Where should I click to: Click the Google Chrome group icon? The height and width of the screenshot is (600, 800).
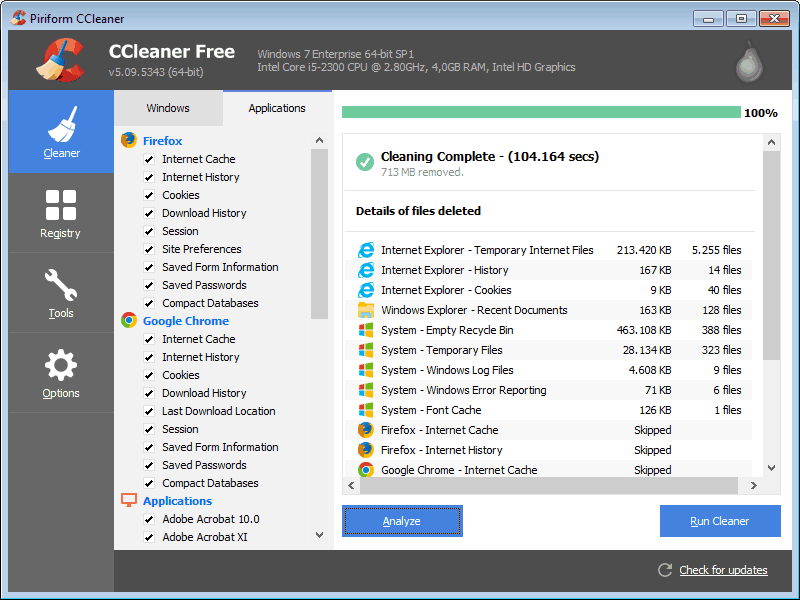[x=129, y=320]
